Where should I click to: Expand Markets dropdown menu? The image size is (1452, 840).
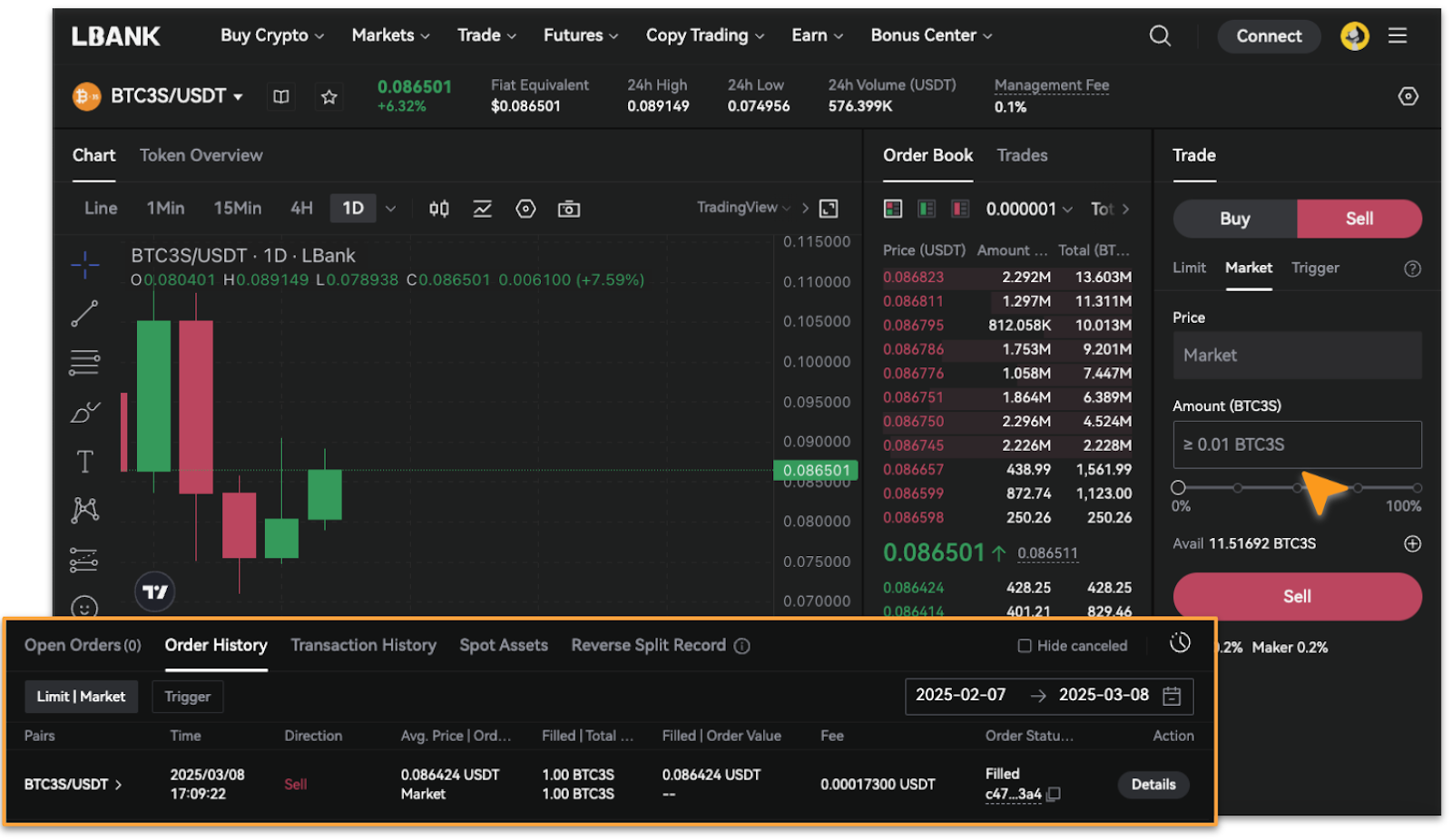pos(390,35)
